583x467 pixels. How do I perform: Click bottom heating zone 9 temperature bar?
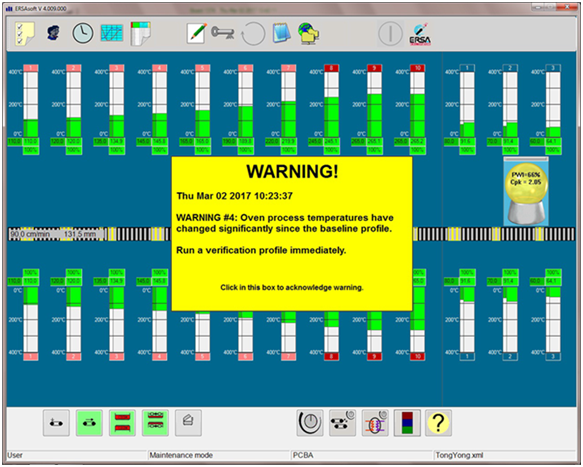pos(374,332)
